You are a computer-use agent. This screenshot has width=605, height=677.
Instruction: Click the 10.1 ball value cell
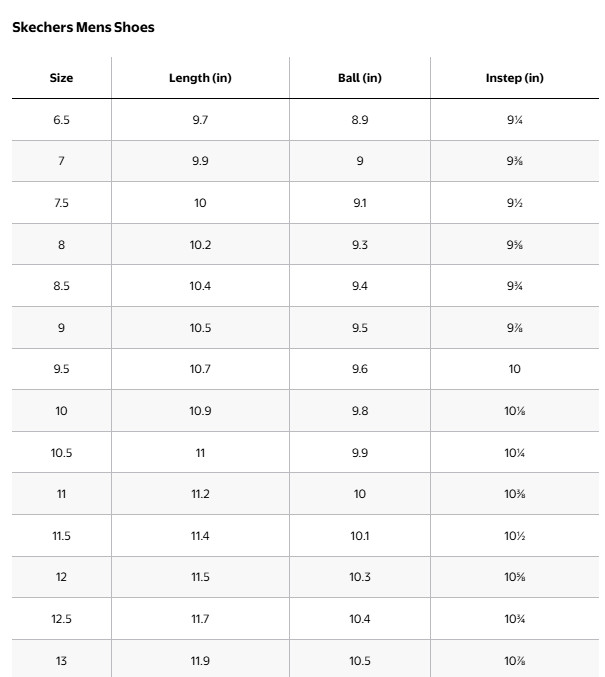(x=360, y=536)
